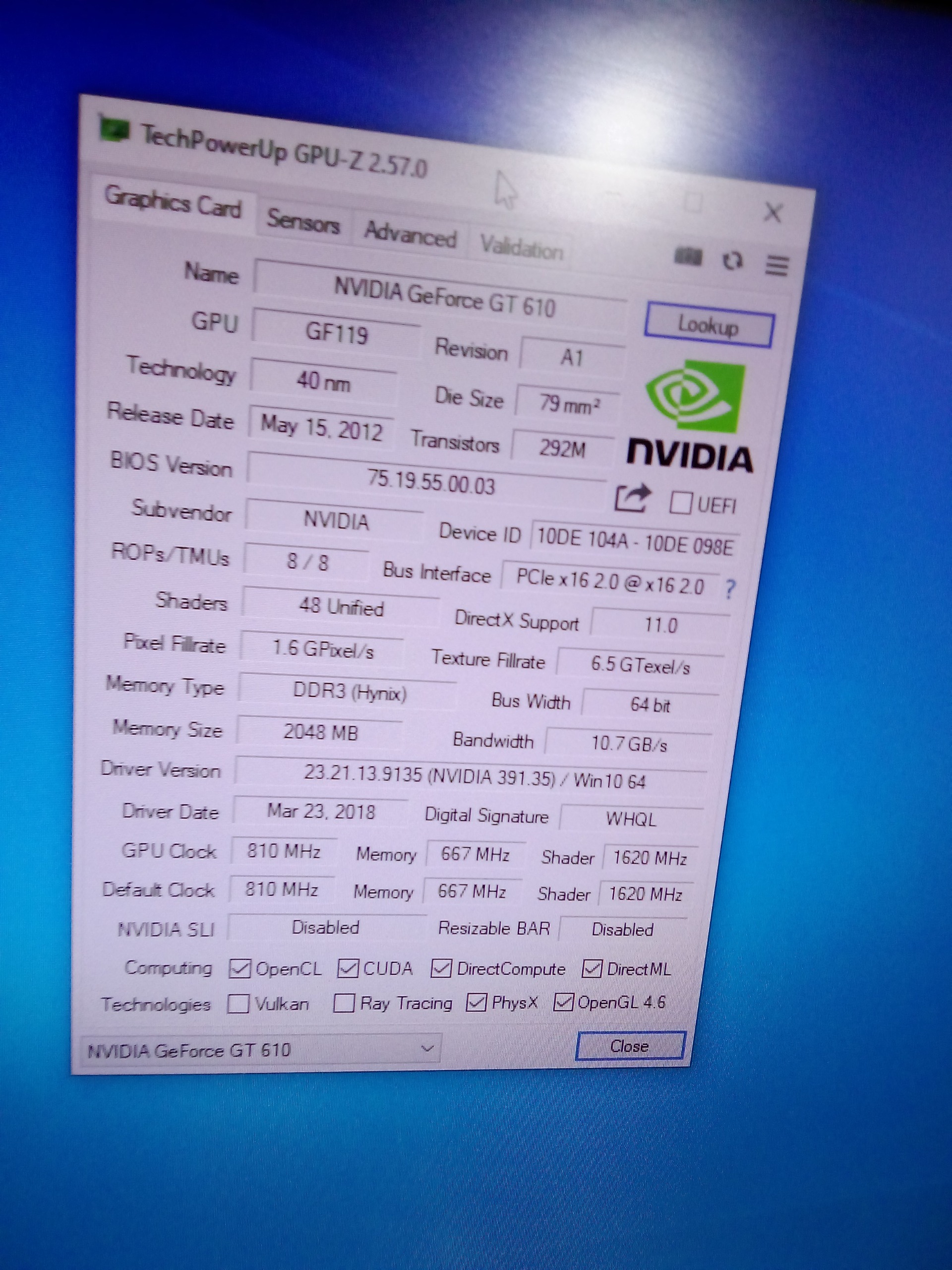Switch to the Advanced tab

(410, 235)
